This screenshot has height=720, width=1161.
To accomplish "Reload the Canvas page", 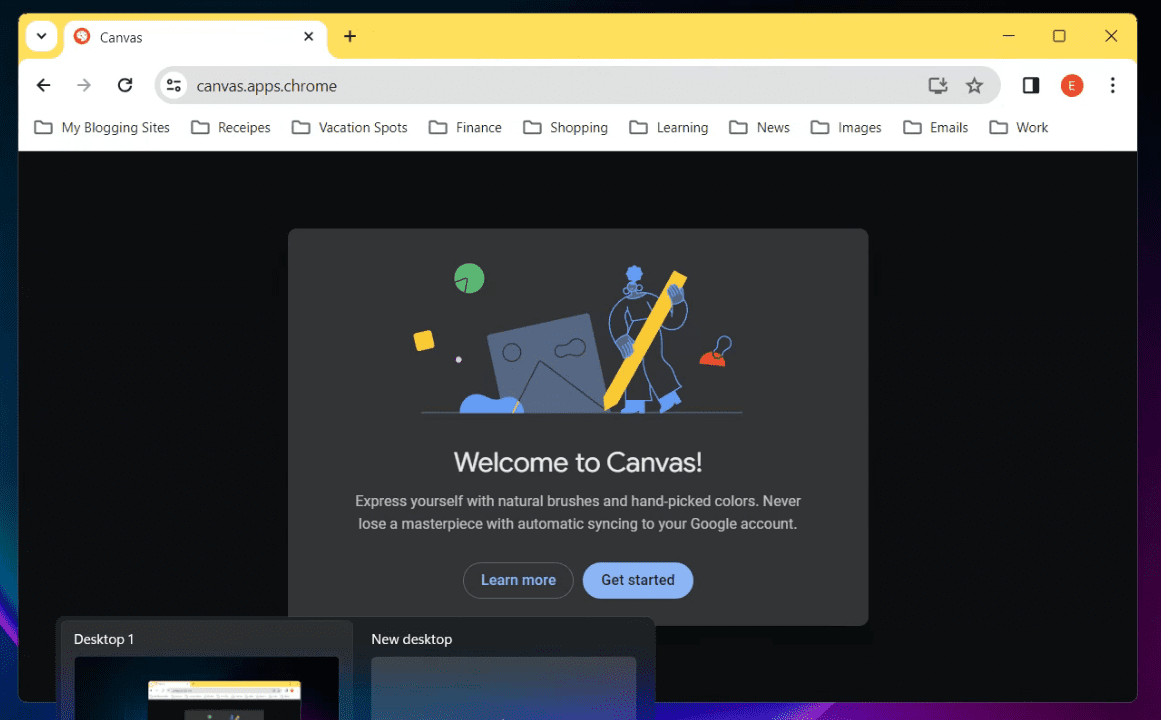I will click(125, 85).
